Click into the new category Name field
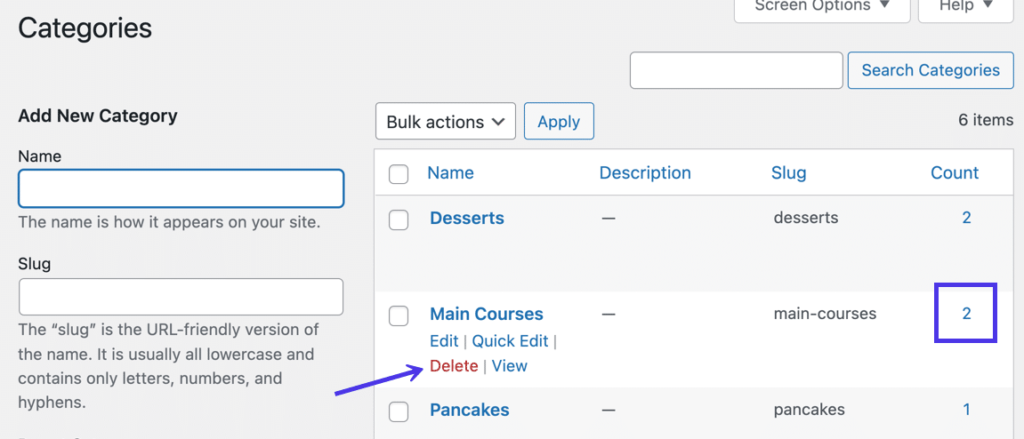 [181, 188]
